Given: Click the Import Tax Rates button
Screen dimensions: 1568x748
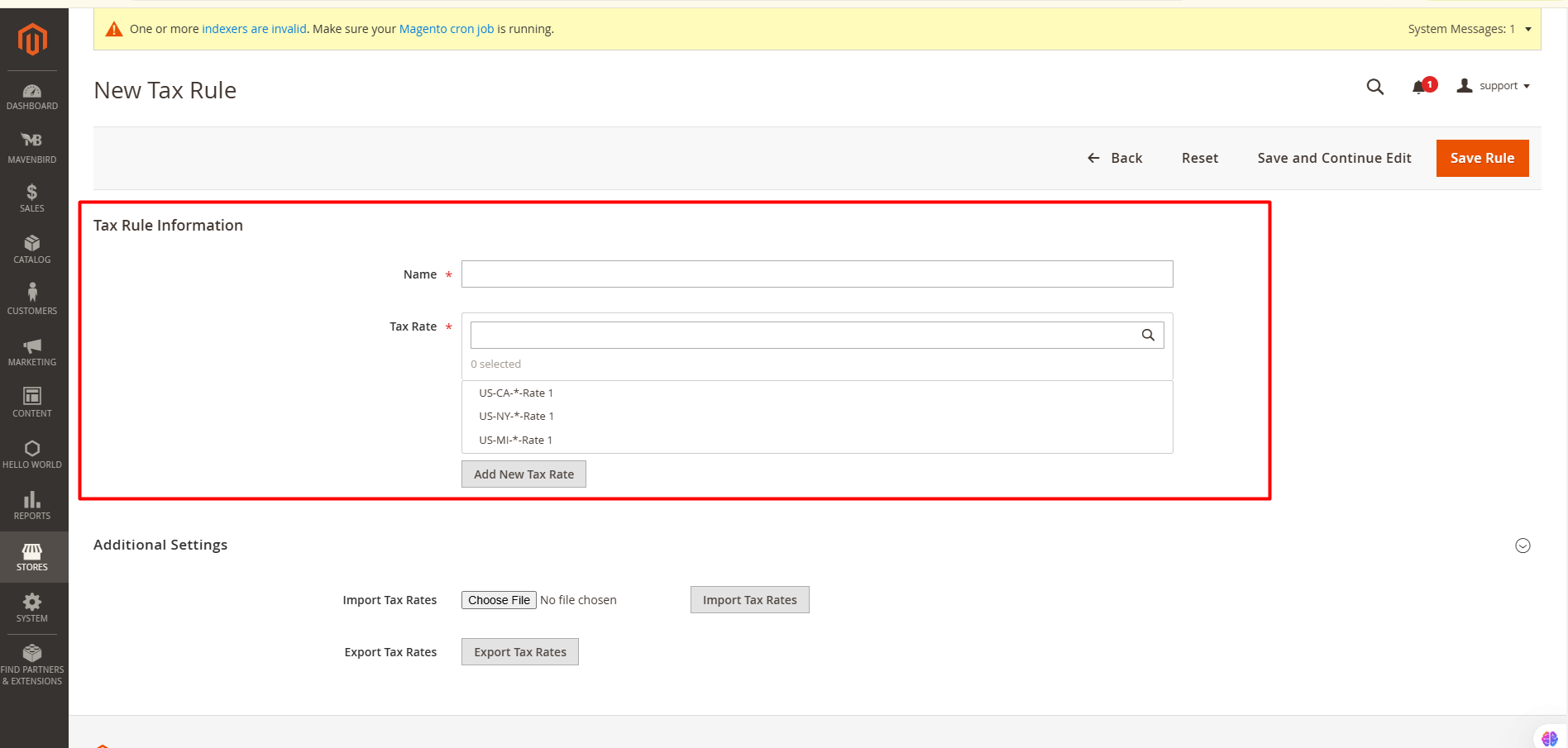Looking at the screenshot, I should pyautogui.click(x=749, y=600).
